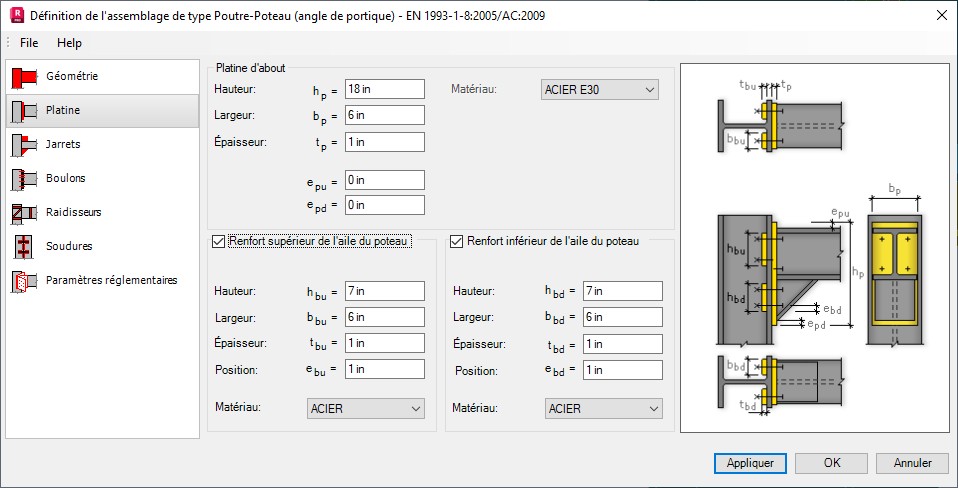Open the Help menu
This screenshot has height=488, width=958.
click(x=69, y=43)
